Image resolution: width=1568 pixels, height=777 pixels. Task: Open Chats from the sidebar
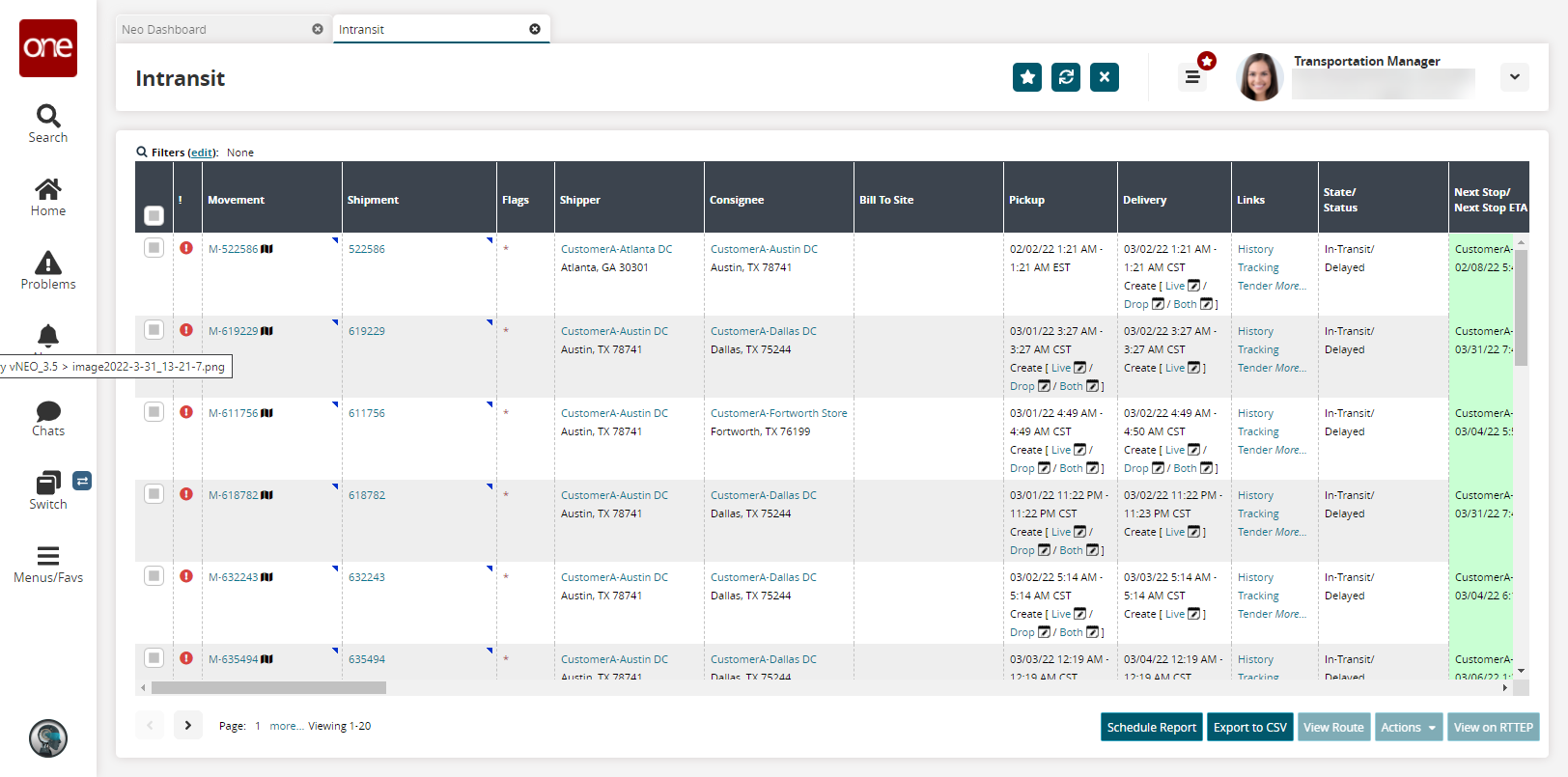47,412
